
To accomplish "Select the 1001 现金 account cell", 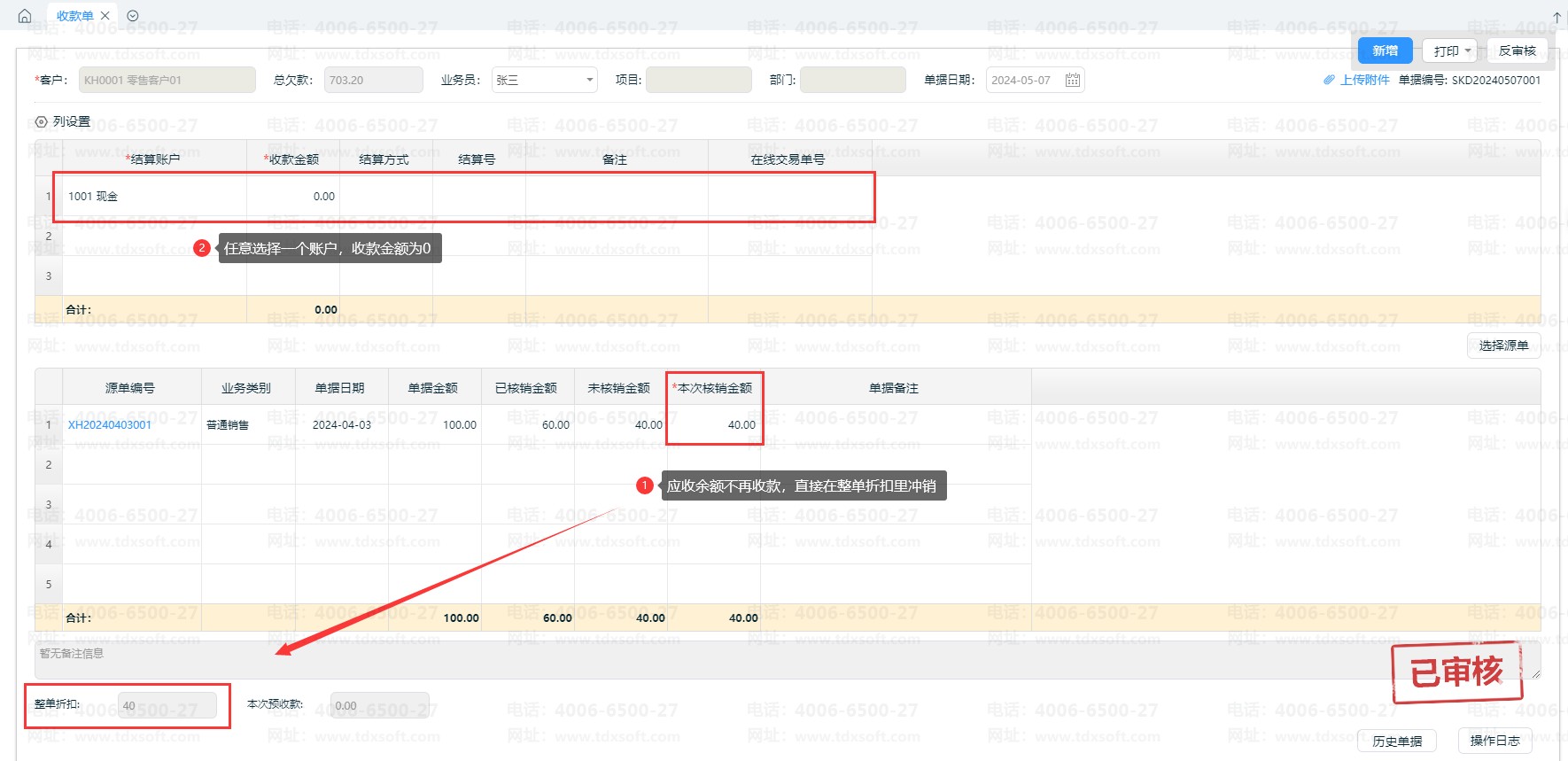I will tap(151, 197).
